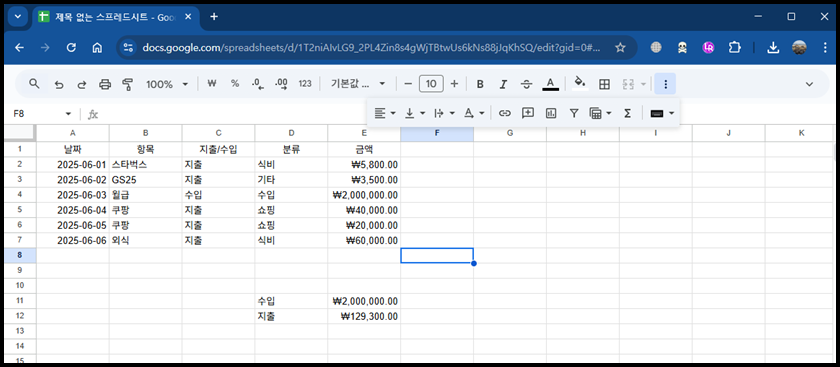Screen dimensions: 840x367
Task: Select the column F header
Action: coord(437,133)
